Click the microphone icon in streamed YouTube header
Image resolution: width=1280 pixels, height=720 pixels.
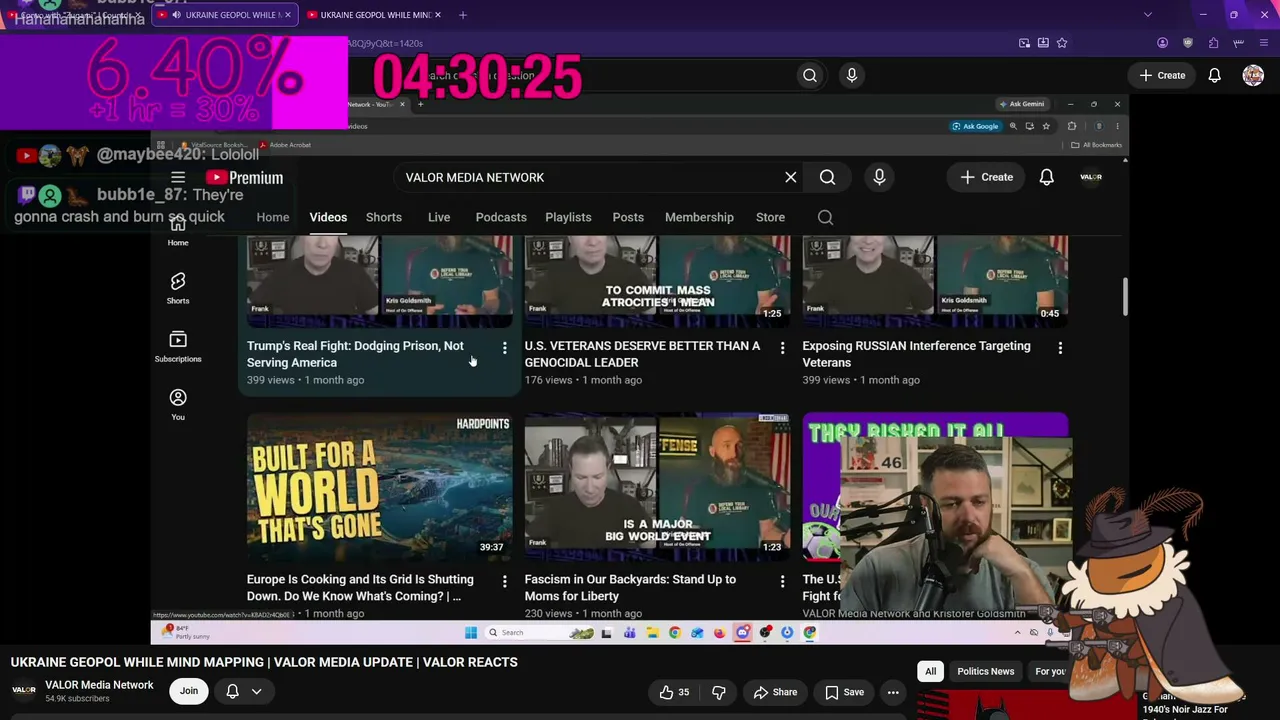tap(879, 177)
